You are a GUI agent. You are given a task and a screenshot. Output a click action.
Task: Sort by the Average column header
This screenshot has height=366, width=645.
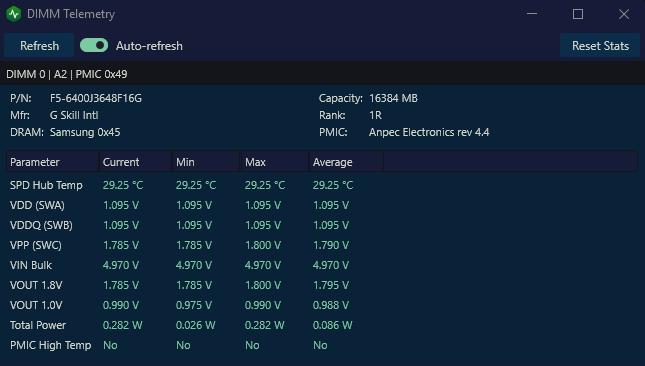pos(346,162)
